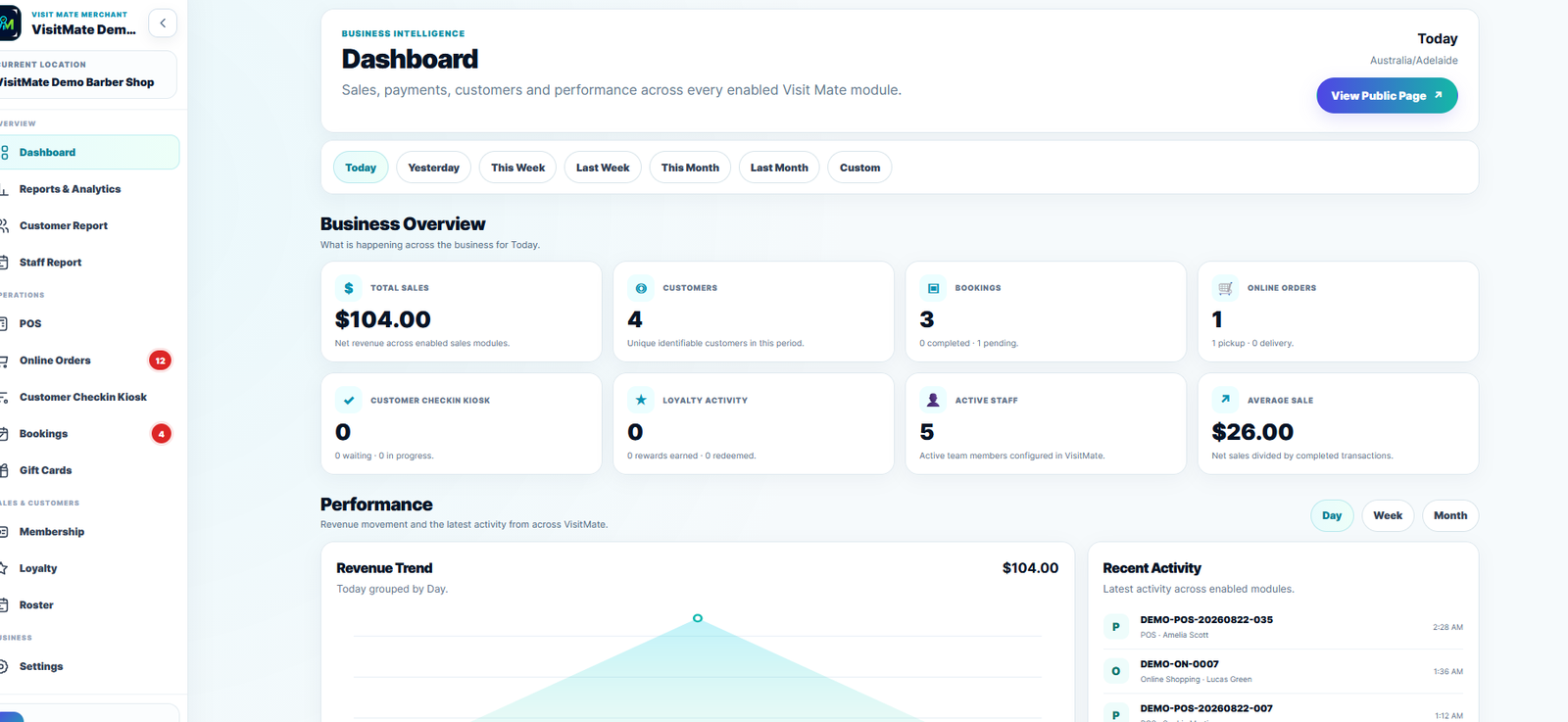
Task: Click the Online Orders badge showing 12
Action: coord(160,361)
